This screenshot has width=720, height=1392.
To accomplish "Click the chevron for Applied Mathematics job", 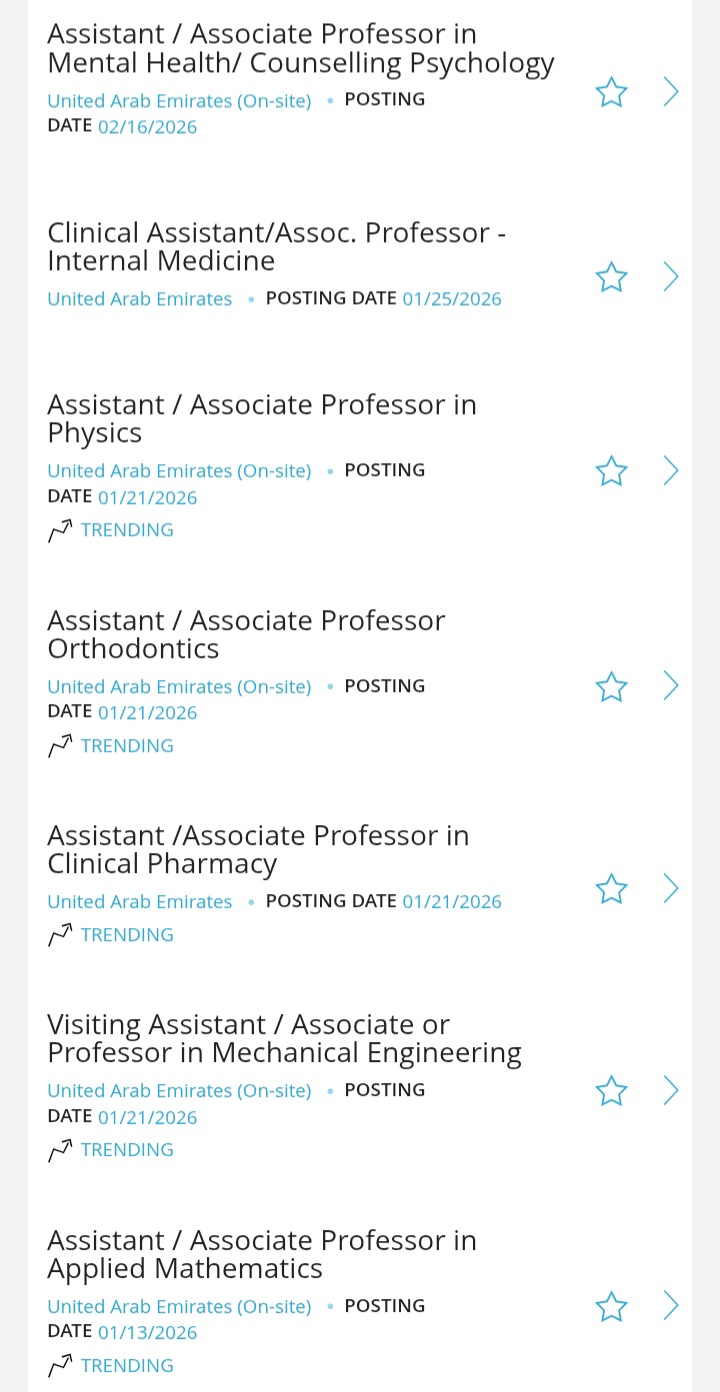I will (671, 1306).
